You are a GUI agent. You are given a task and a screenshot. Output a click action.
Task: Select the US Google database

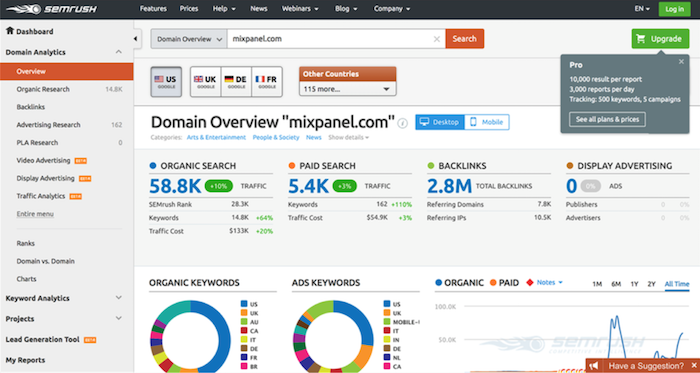[166, 82]
